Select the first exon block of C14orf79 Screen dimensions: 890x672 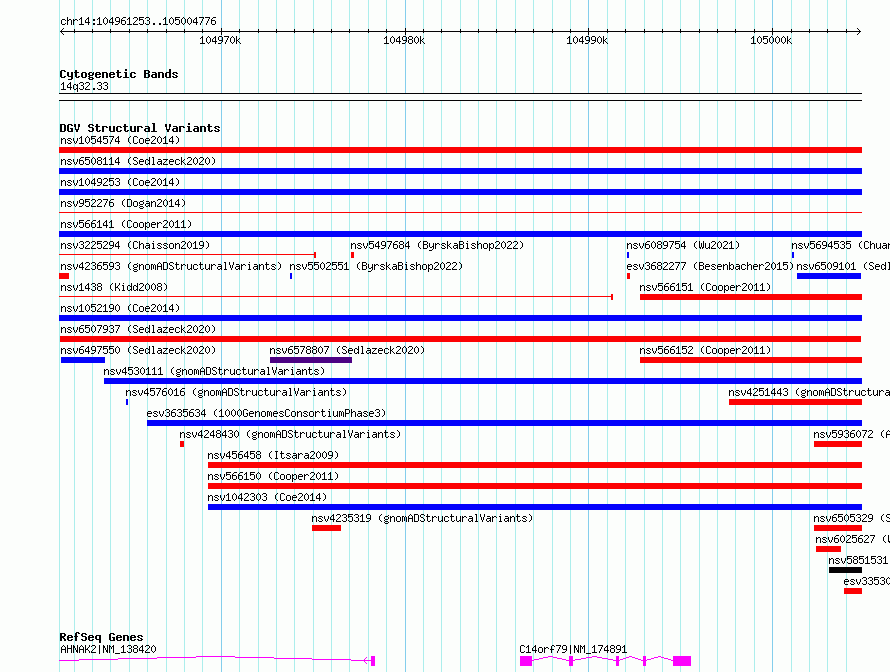526,661
